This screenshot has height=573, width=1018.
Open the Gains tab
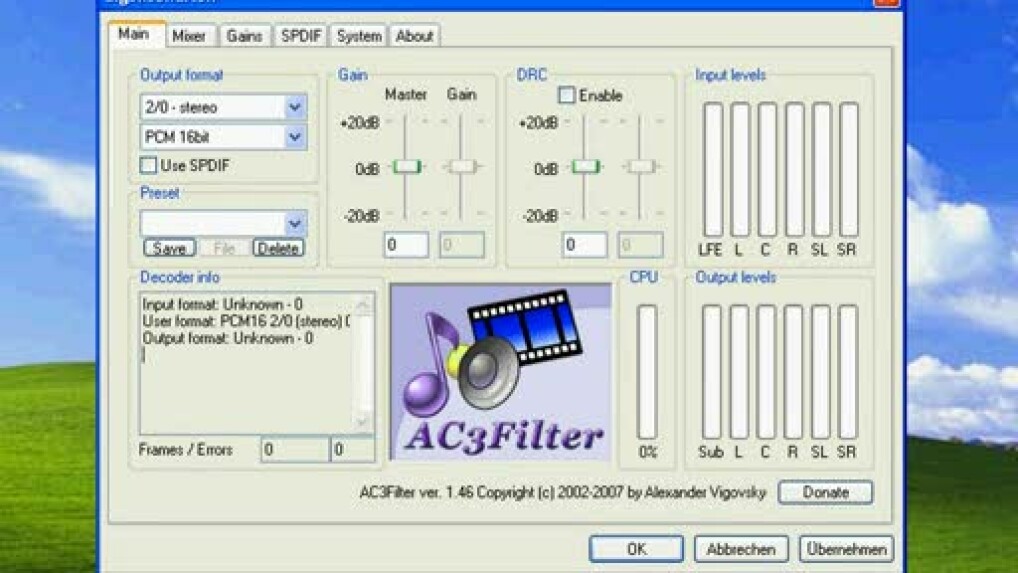click(x=244, y=36)
